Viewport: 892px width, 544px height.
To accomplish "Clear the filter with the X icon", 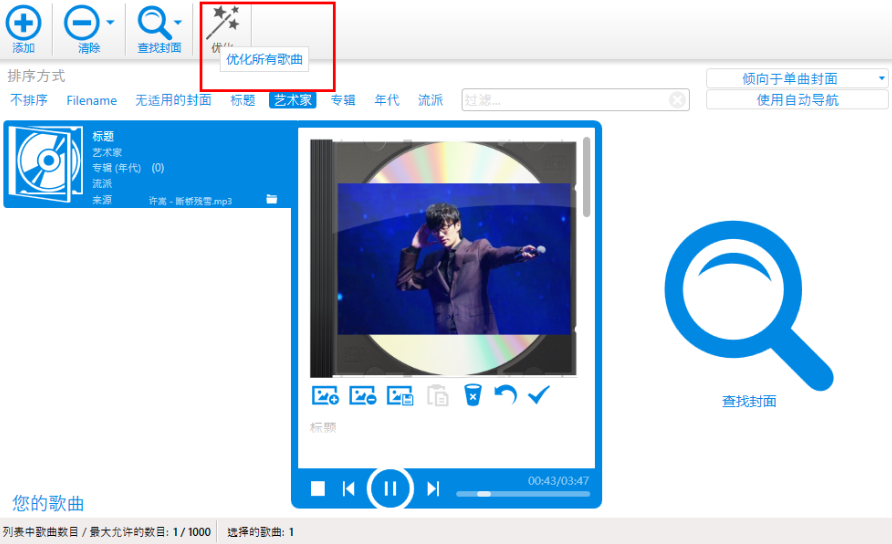I will tap(677, 100).
